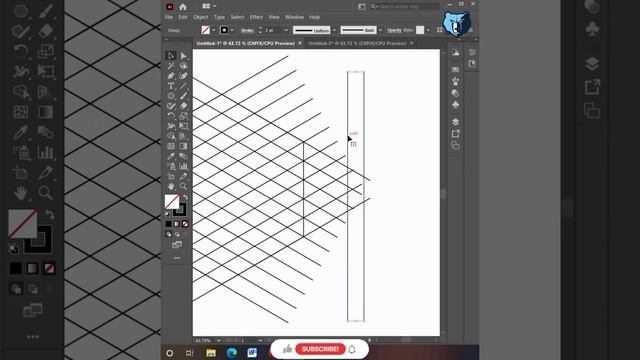The width and height of the screenshot is (640, 360).
Task: Select the Direct Selection tool
Action: pyautogui.click(x=183, y=56)
